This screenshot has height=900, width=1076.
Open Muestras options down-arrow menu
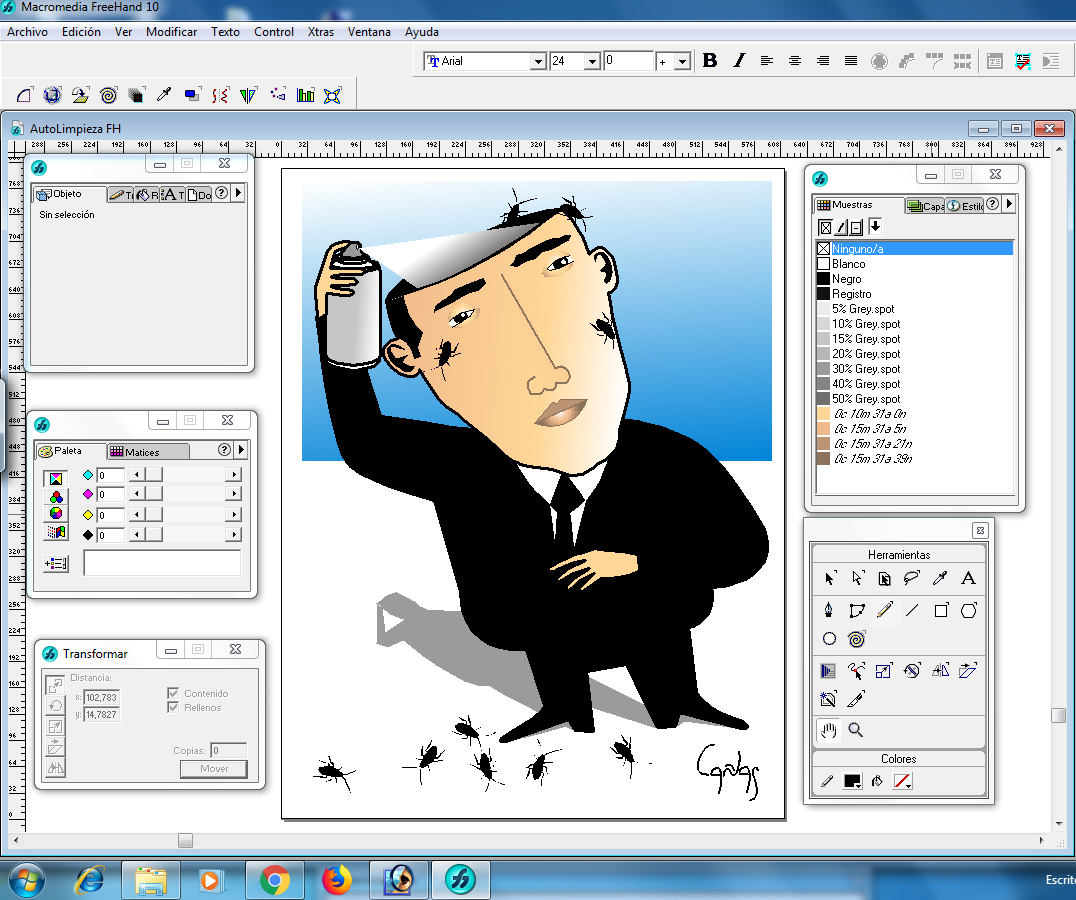point(875,226)
